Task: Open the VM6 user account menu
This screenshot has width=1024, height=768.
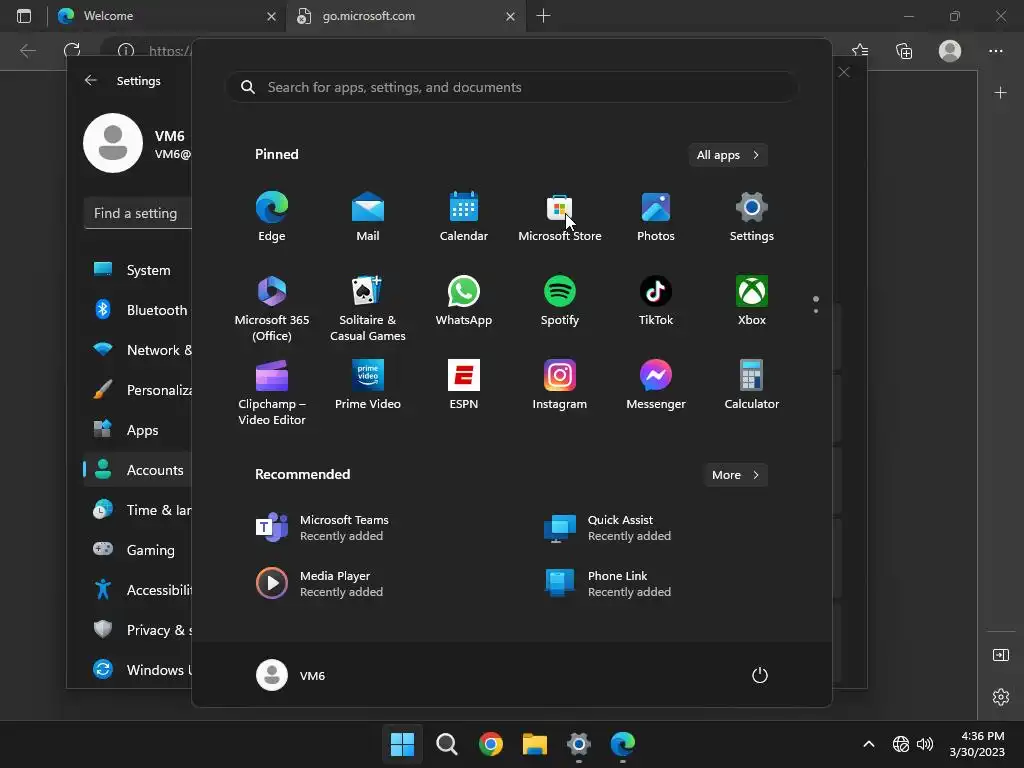Action: tap(291, 675)
